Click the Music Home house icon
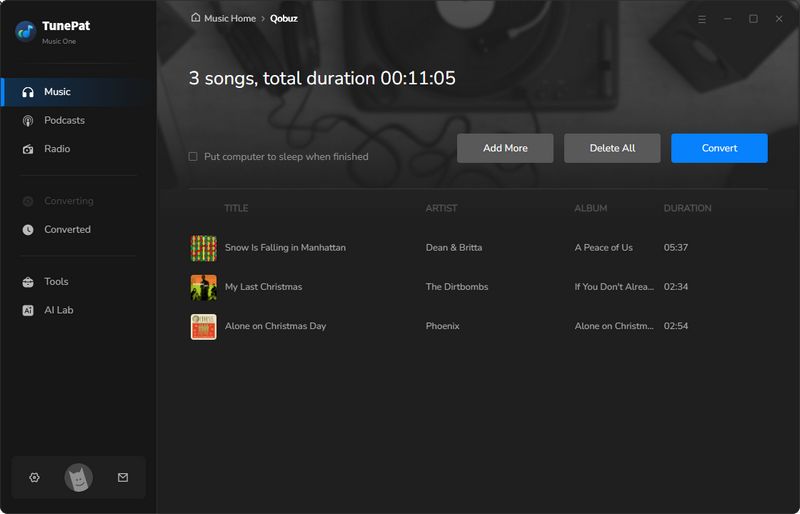 click(195, 18)
